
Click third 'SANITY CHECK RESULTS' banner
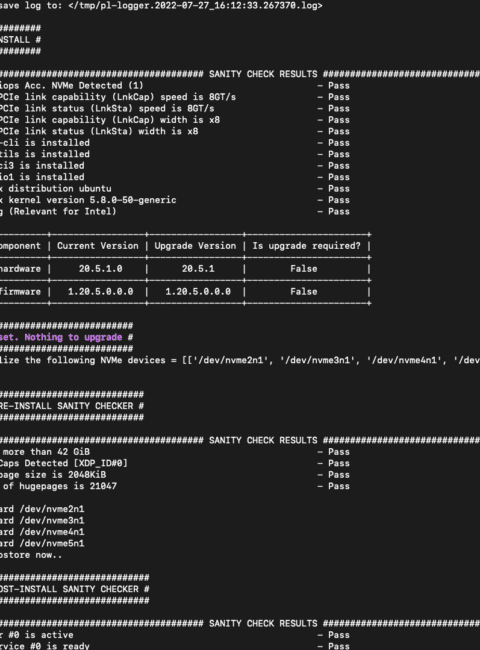[263, 623]
